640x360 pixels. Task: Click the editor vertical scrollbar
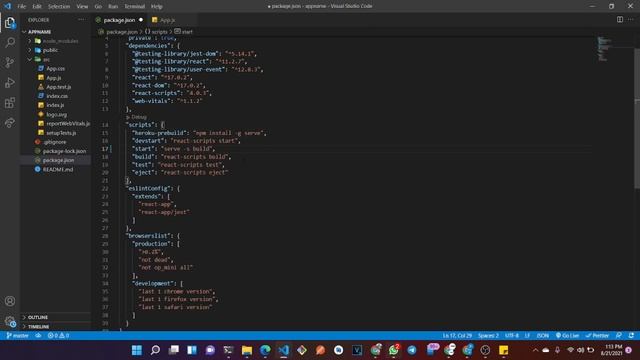[x=637, y=118]
